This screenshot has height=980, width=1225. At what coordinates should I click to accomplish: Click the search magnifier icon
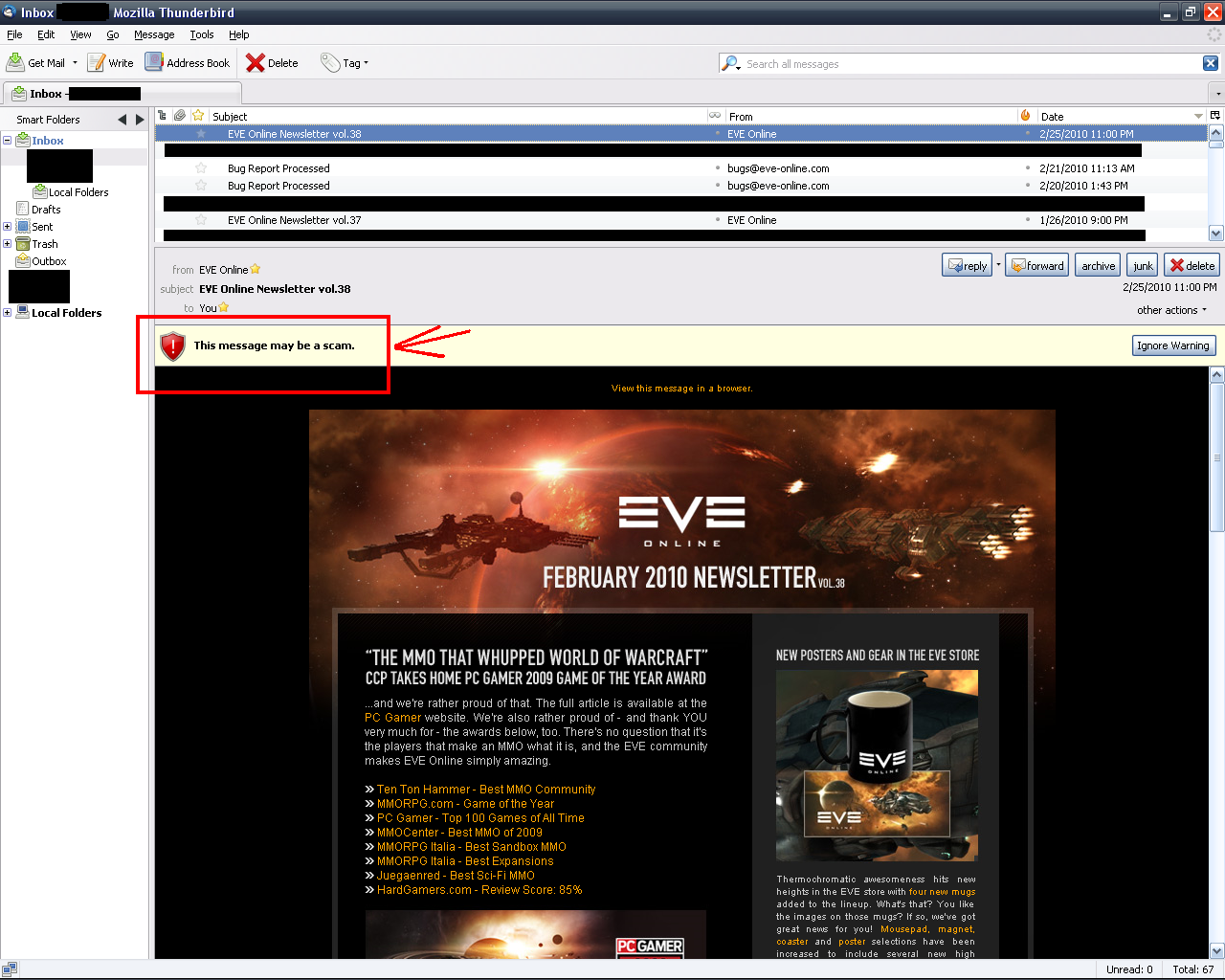point(730,63)
